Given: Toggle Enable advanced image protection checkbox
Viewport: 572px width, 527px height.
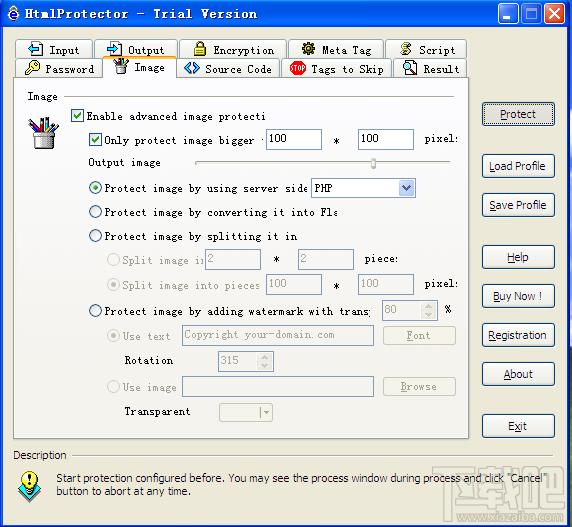Looking at the screenshot, I should [77, 116].
